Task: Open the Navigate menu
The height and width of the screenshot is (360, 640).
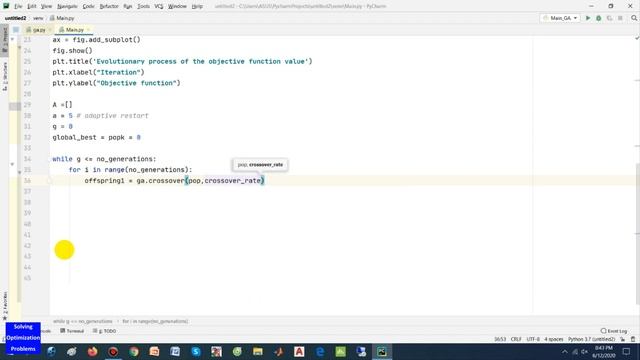Action: pyautogui.click(x=67, y=6)
